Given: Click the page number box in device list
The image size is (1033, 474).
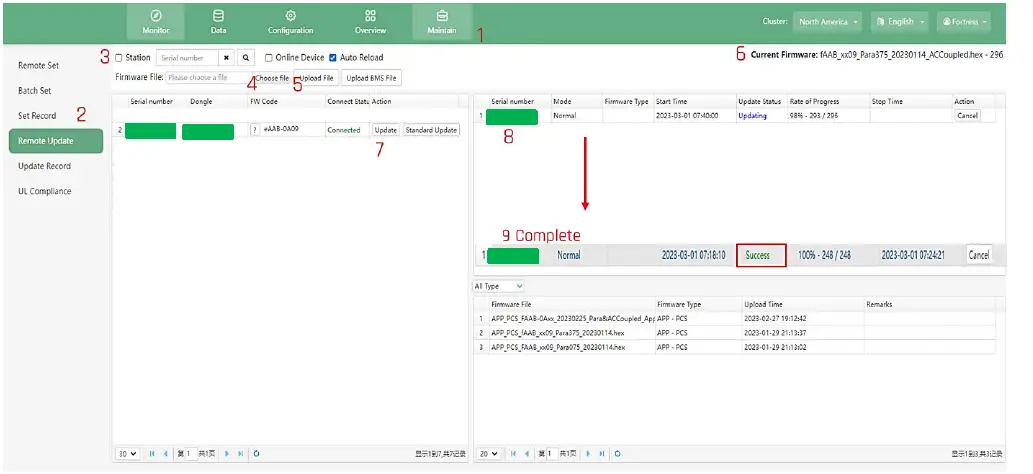Looking at the screenshot, I should (x=192, y=454).
